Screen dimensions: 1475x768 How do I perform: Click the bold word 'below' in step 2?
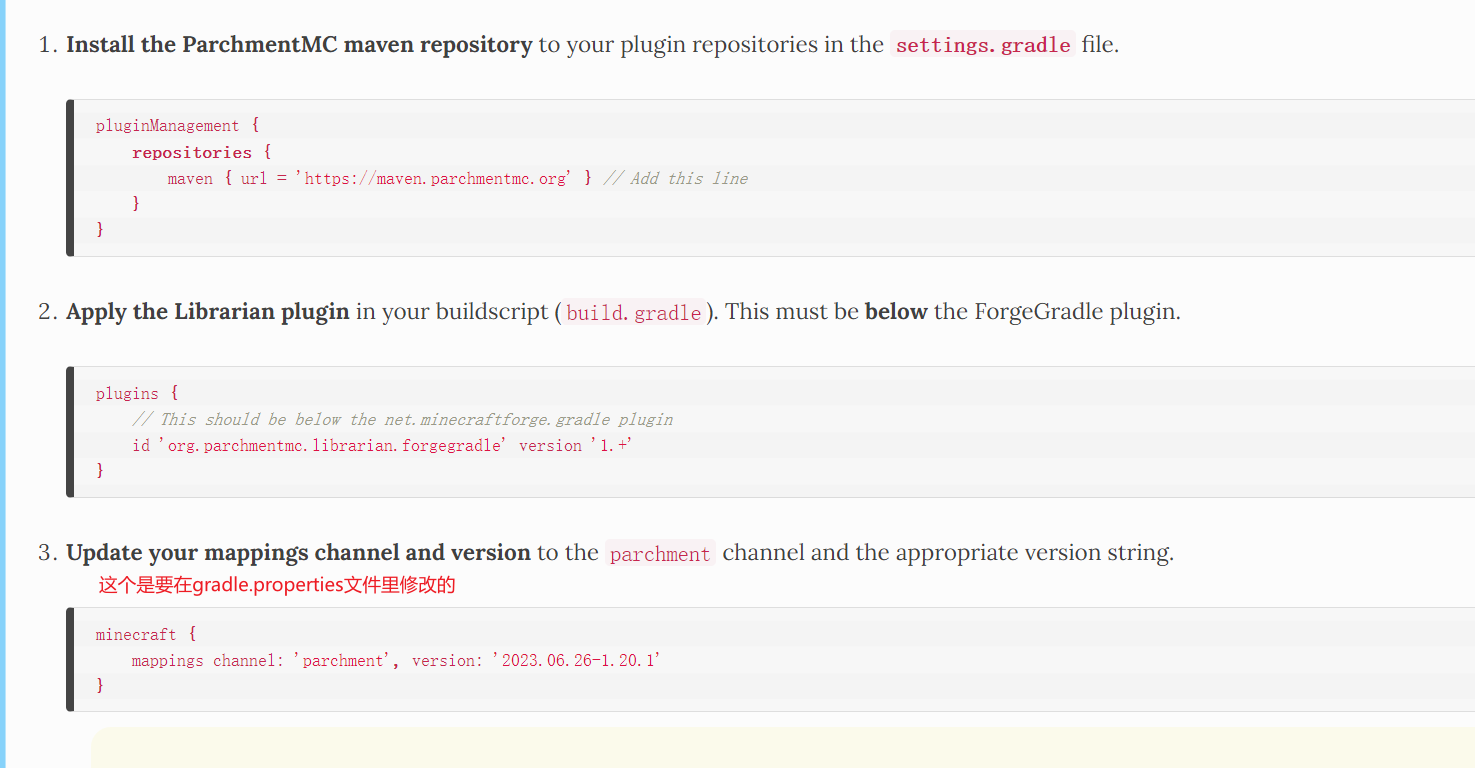[896, 312]
